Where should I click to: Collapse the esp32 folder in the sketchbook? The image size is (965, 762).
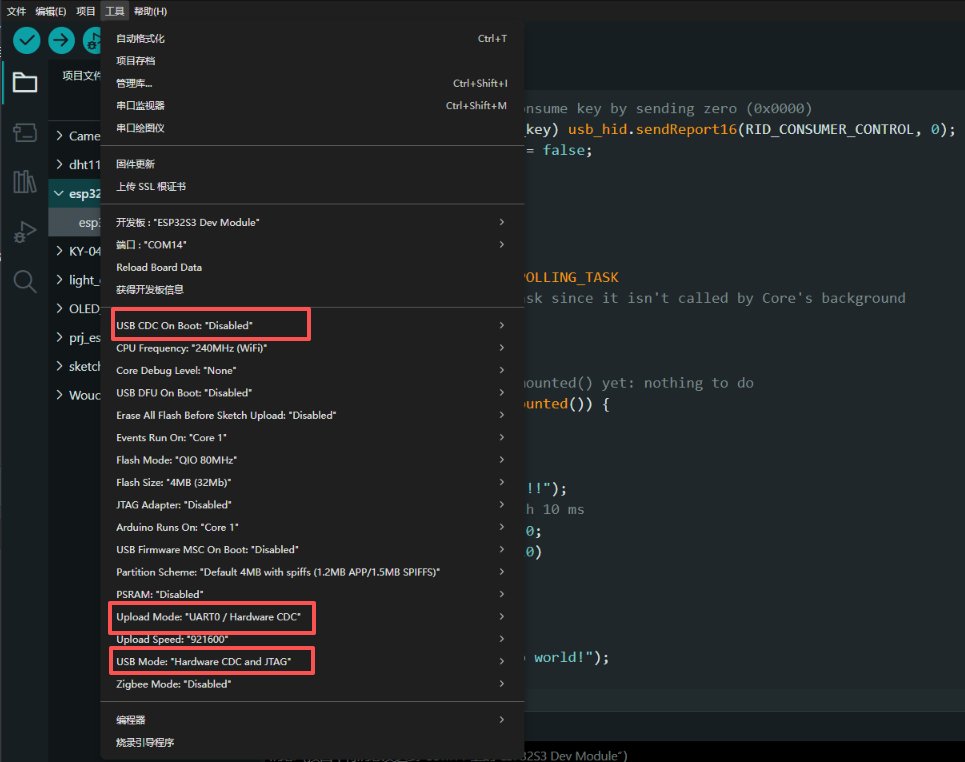coord(60,193)
